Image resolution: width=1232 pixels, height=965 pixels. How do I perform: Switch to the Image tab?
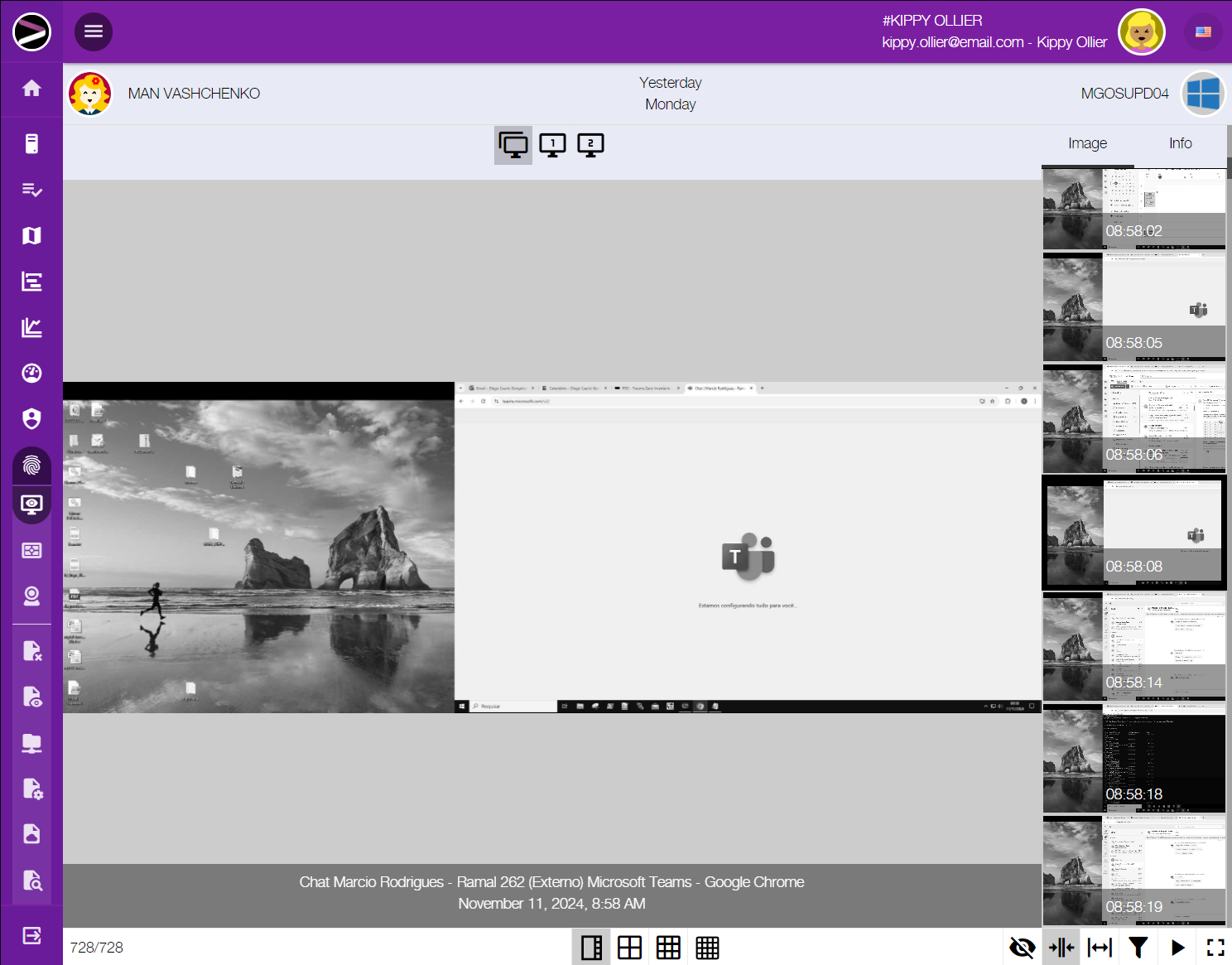click(x=1087, y=143)
